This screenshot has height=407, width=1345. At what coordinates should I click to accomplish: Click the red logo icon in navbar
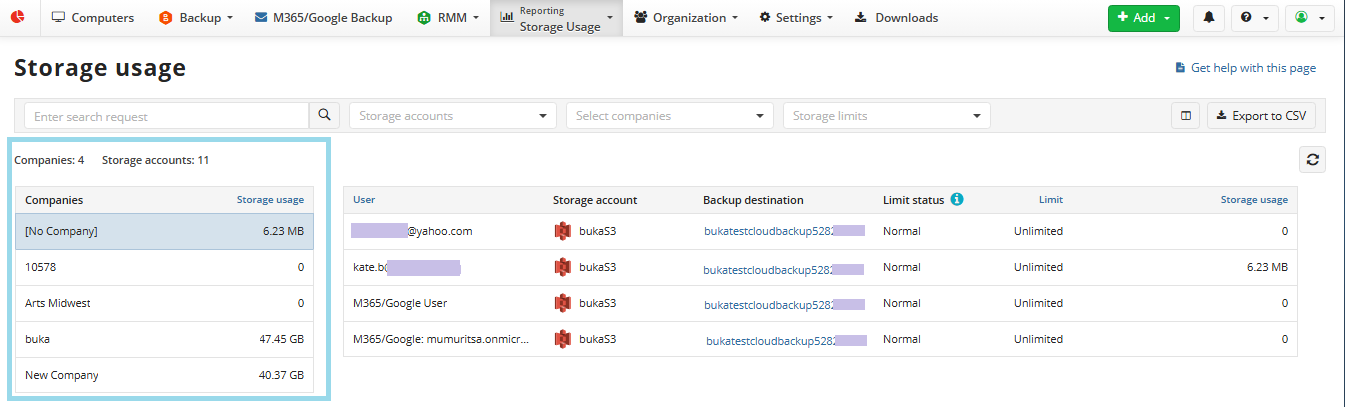[x=18, y=18]
